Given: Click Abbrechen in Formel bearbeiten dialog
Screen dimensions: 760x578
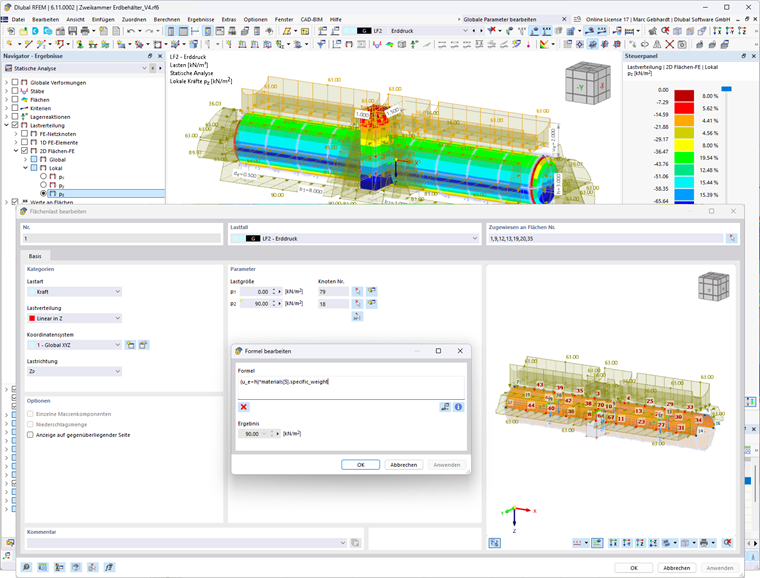Looking at the screenshot, I should click(403, 465).
